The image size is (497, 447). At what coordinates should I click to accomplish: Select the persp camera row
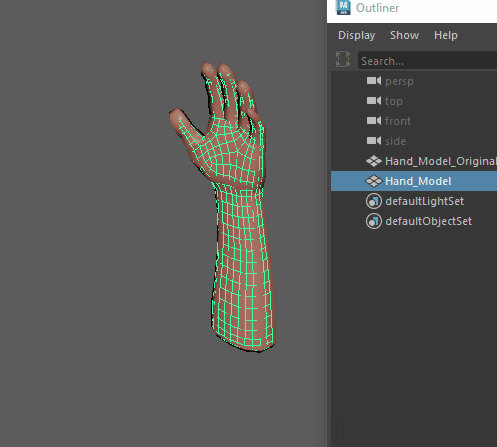[414, 81]
